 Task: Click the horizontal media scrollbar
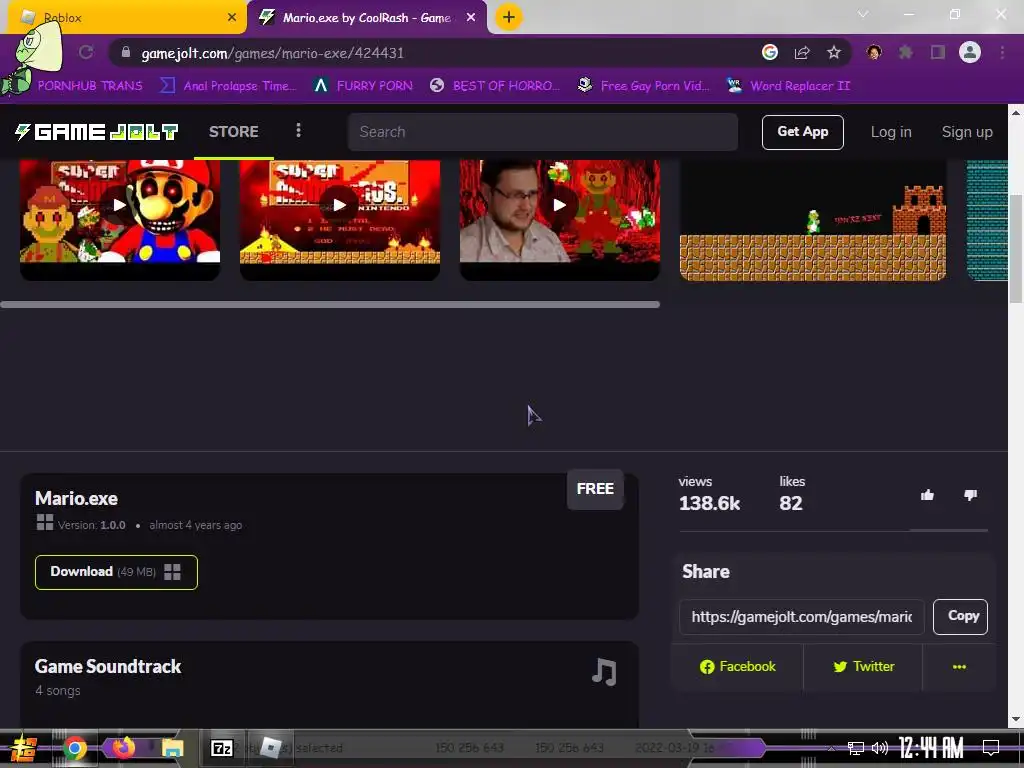330,304
